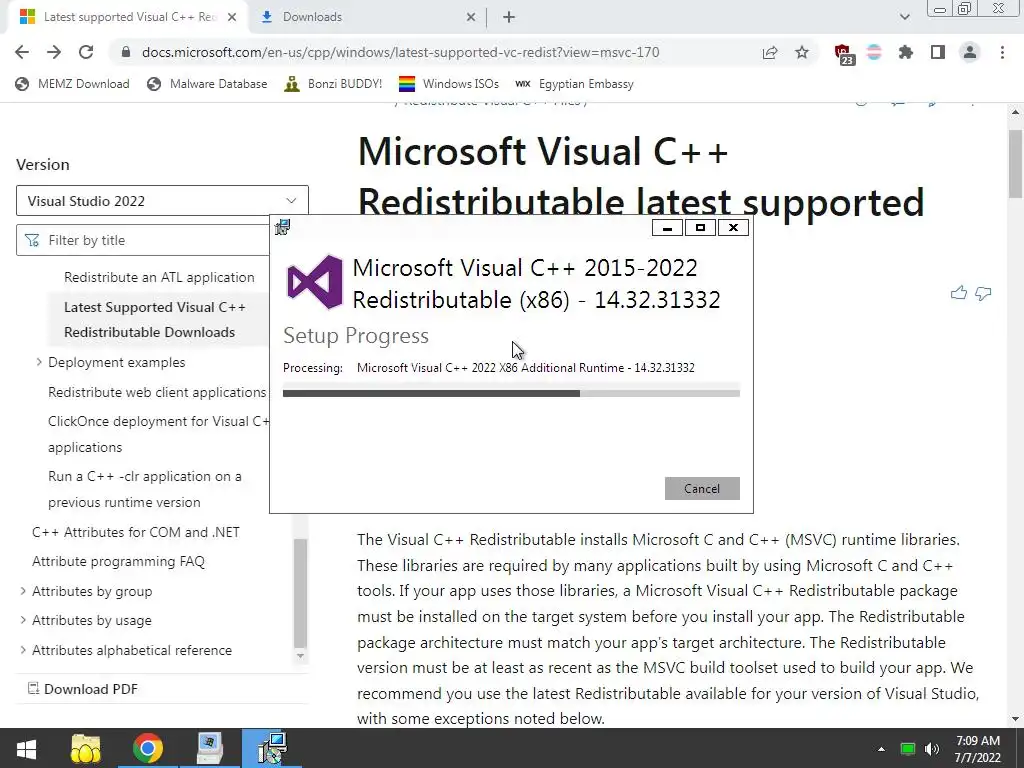The width and height of the screenshot is (1024, 768).
Task: Open Redistribute web client applications
Action: [x=157, y=392]
